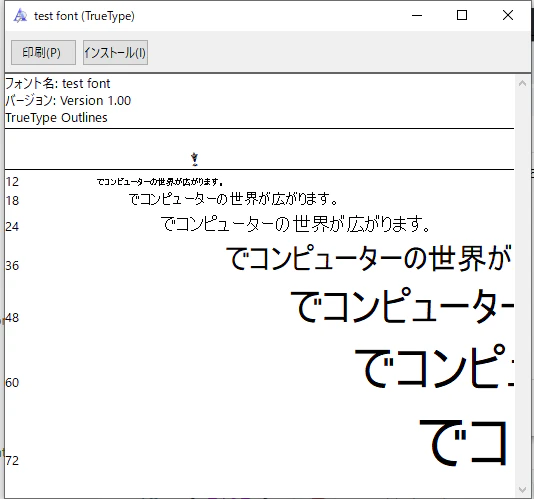Click the 72-point sample text でコ

coord(464,442)
